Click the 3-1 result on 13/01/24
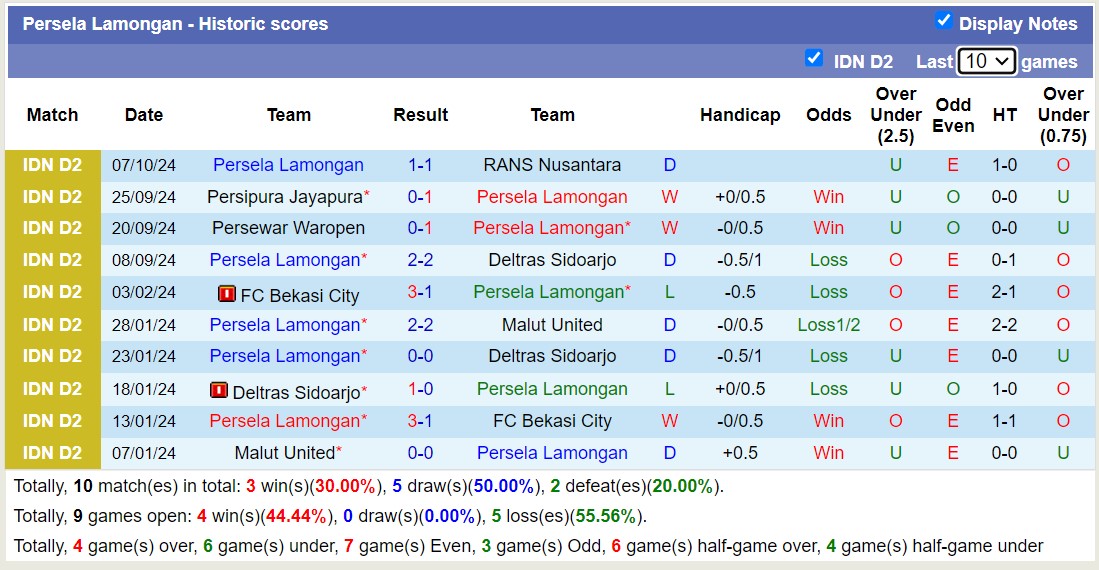Image resolution: width=1099 pixels, height=570 pixels. [x=420, y=421]
